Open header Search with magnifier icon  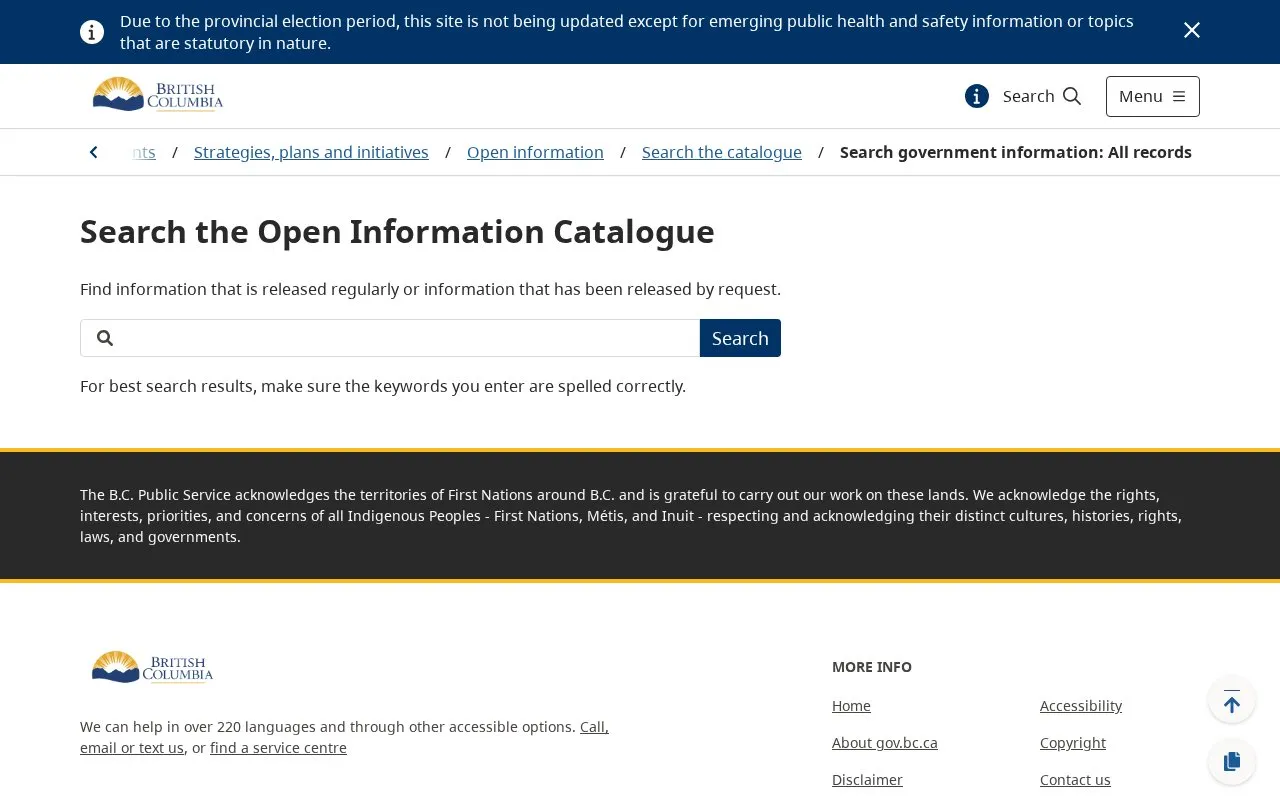click(1042, 96)
